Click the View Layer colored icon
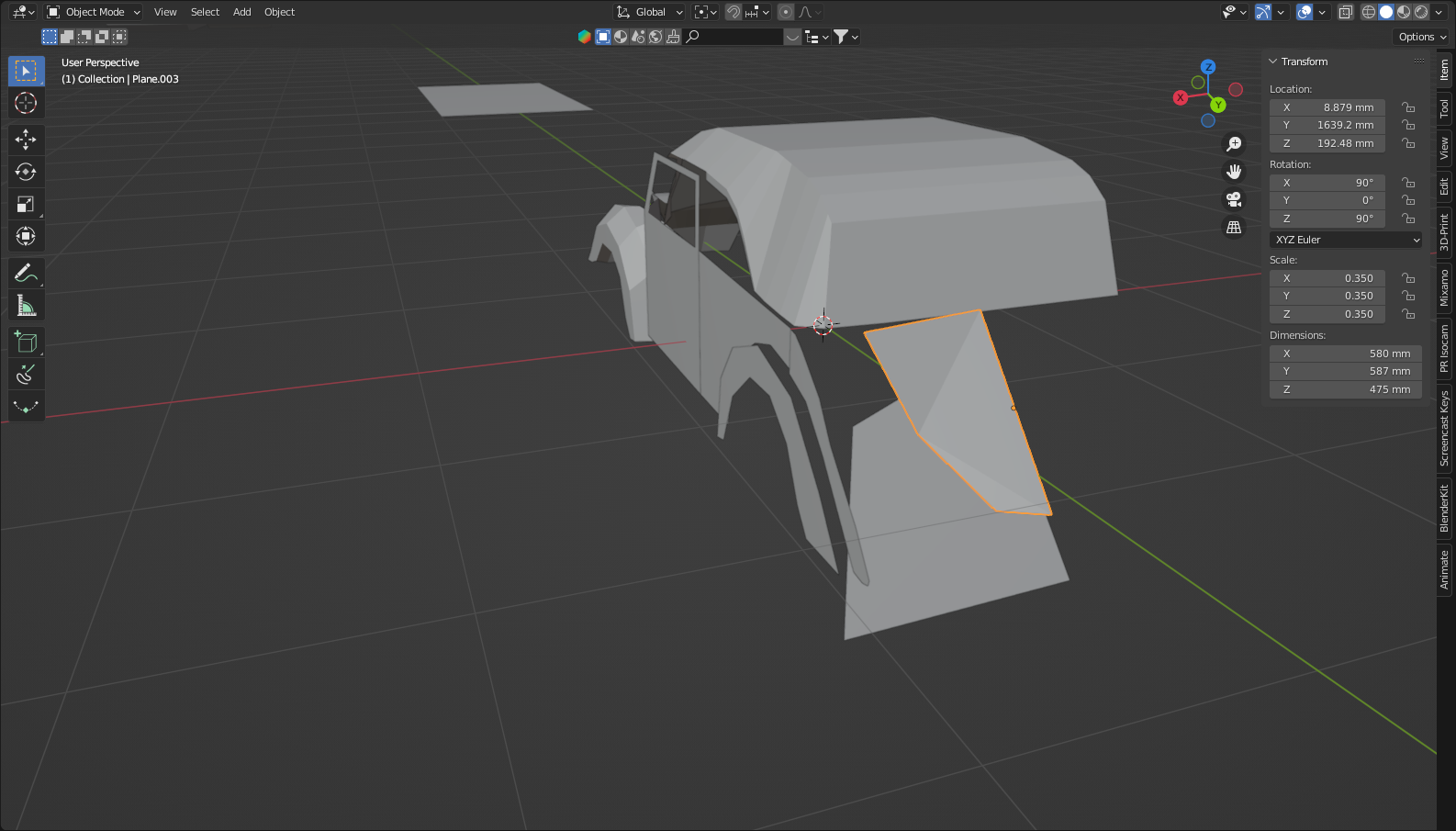The height and width of the screenshot is (831, 1456). (x=584, y=37)
